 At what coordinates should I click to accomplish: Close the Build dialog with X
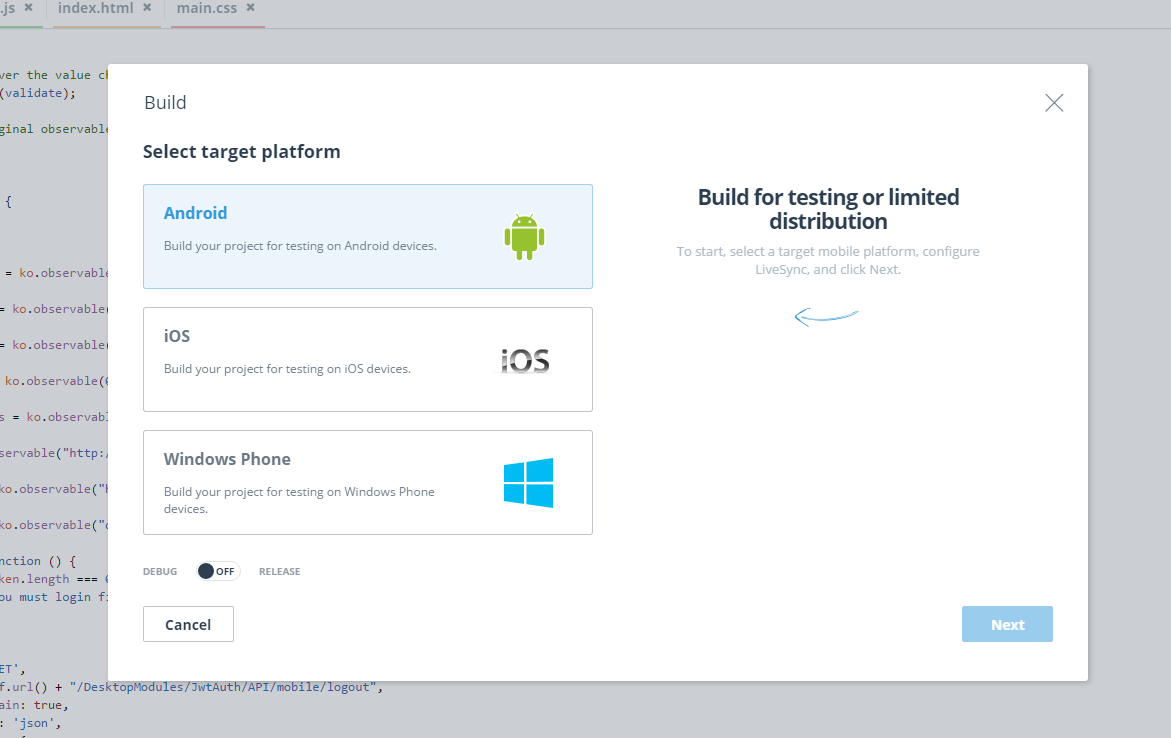click(x=1054, y=102)
